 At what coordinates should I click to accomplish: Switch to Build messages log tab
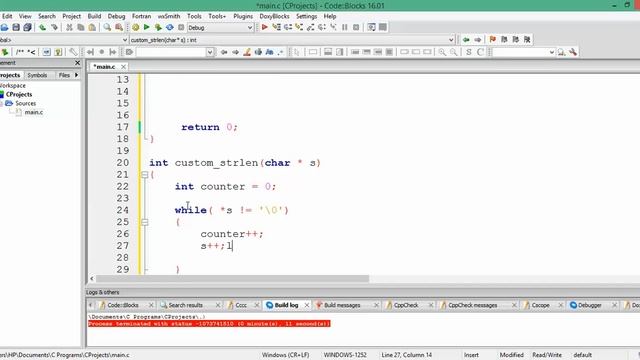click(342, 305)
